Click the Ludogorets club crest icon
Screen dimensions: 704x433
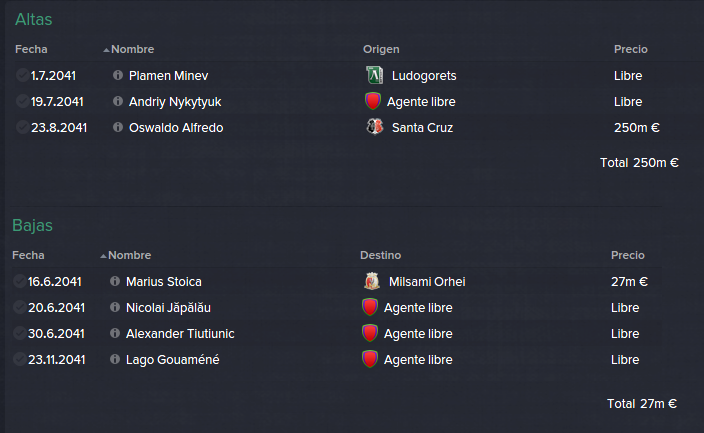point(374,75)
